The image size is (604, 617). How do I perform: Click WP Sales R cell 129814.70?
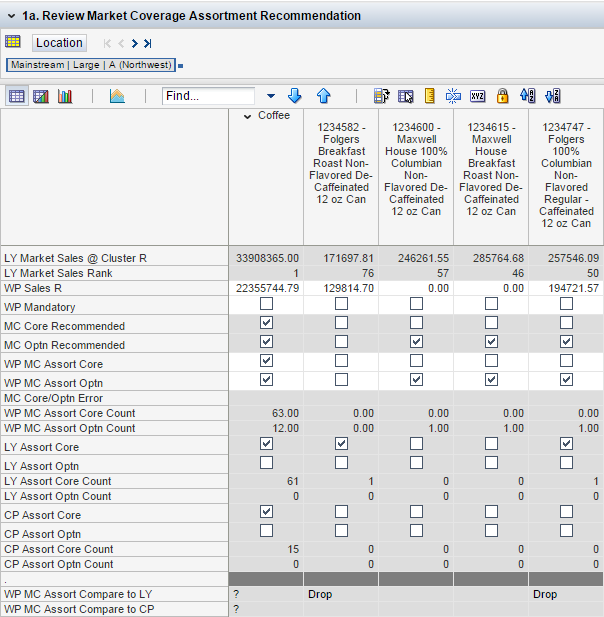pos(341,288)
